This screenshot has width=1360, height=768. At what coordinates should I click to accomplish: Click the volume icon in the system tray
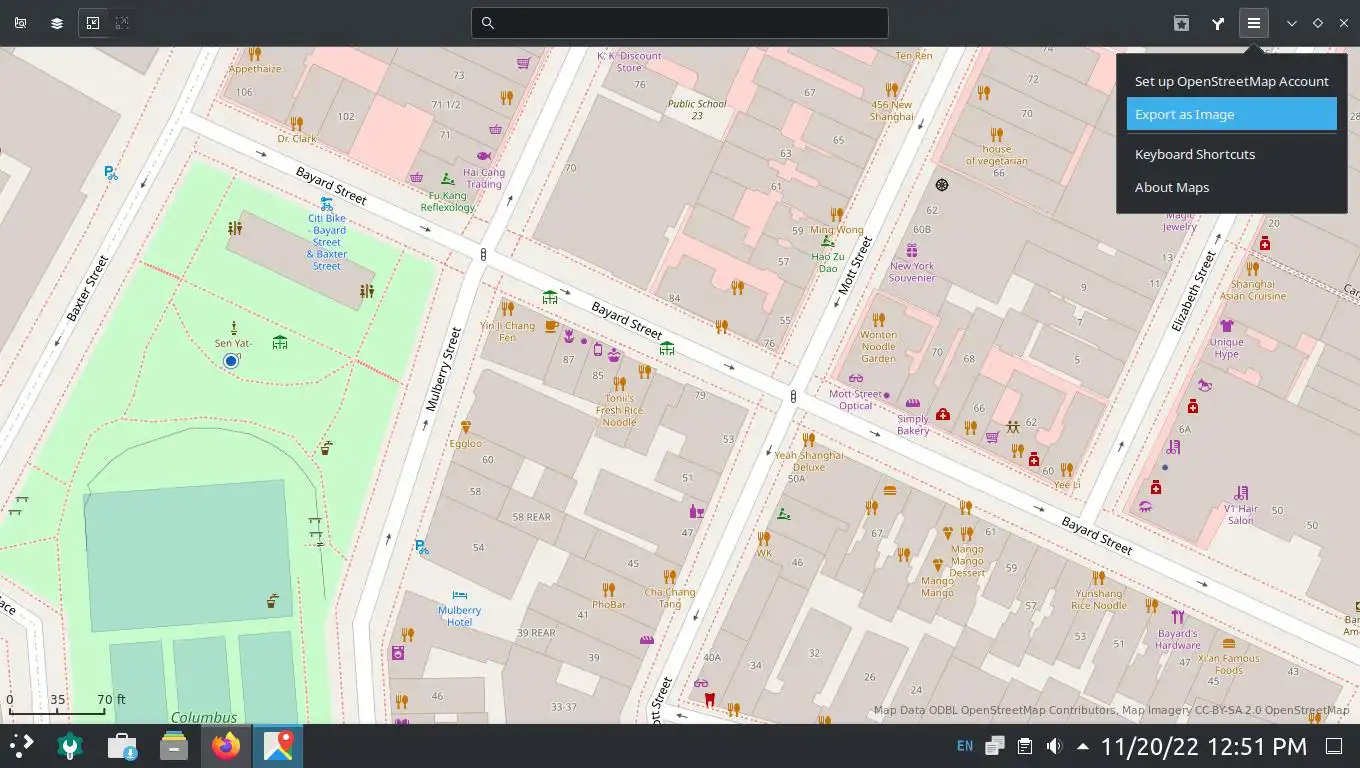1054,746
